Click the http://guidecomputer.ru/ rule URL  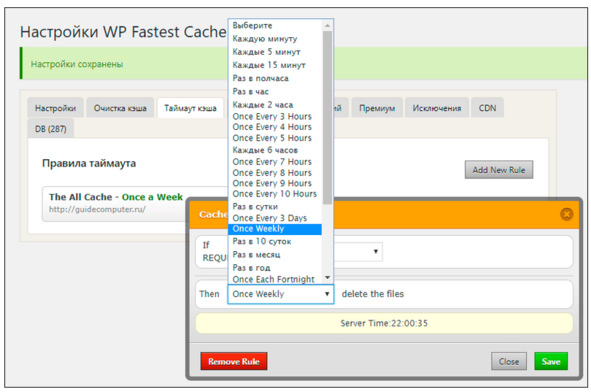click(97, 209)
